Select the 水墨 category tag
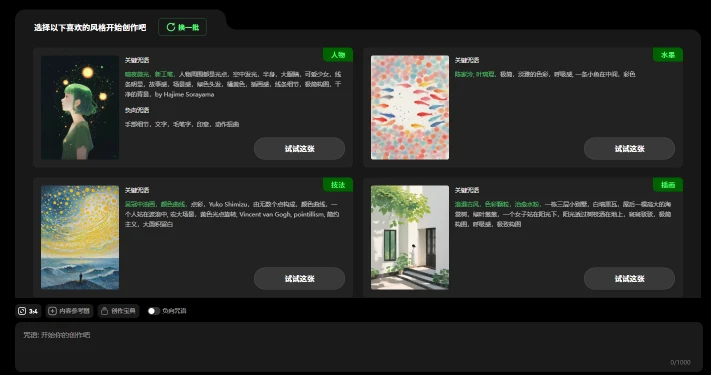This screenshot has width=711, height=375. [x=668, y=55]
